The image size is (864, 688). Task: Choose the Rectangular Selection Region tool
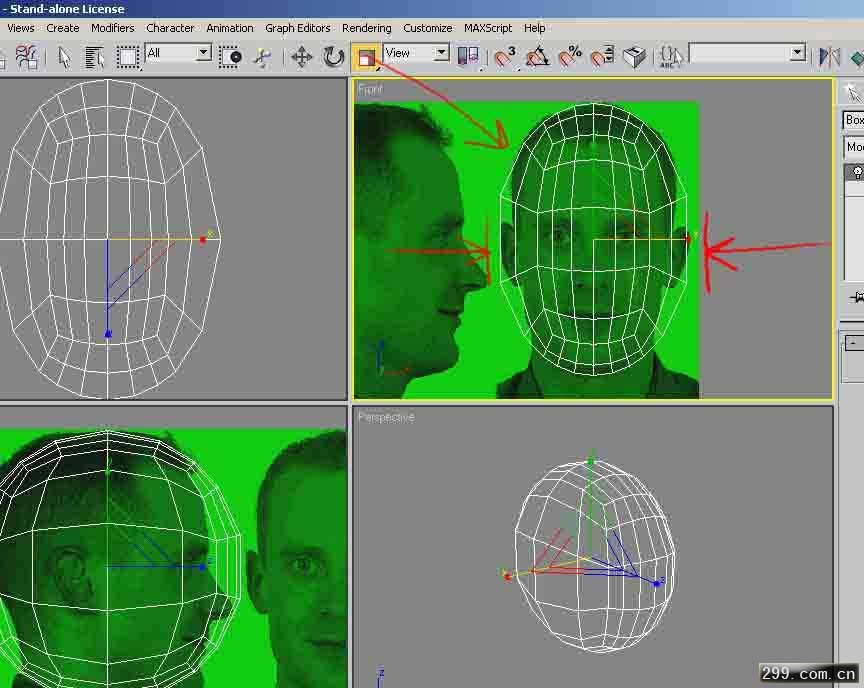(x=127, y=57)
